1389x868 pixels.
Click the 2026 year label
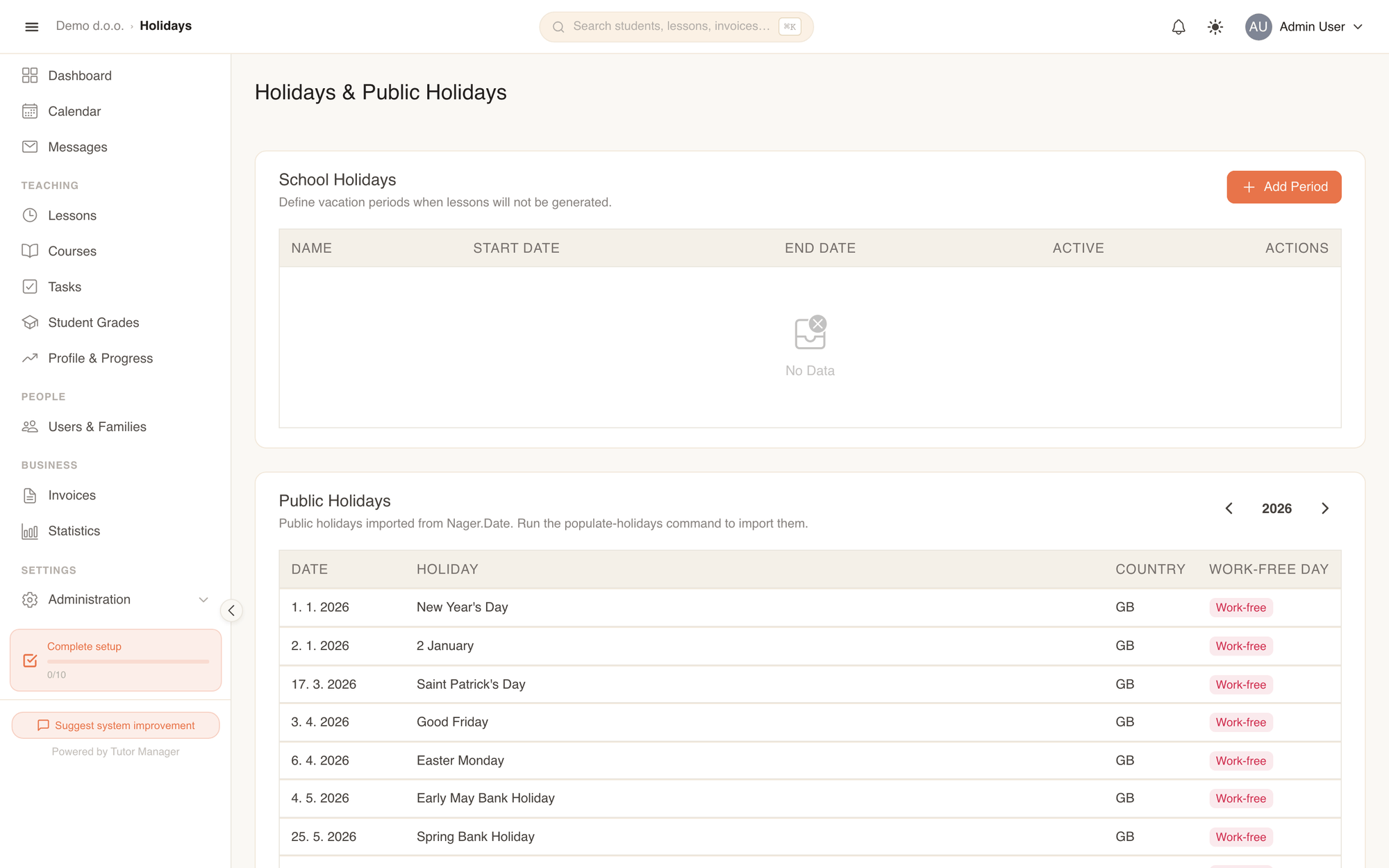[1276, 508]
